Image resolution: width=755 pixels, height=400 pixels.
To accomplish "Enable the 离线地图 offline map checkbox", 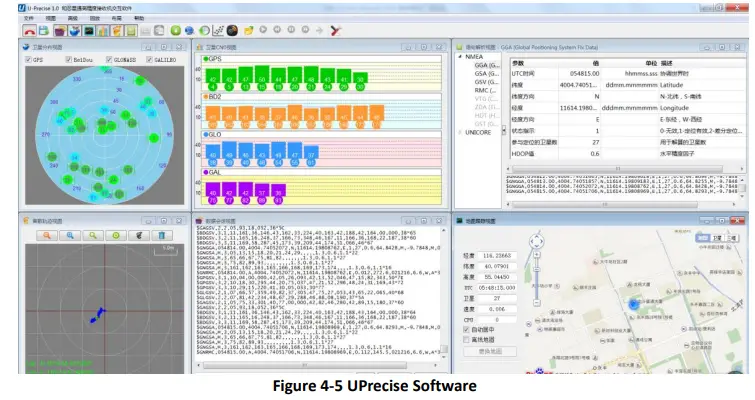I will click(466, 340).
